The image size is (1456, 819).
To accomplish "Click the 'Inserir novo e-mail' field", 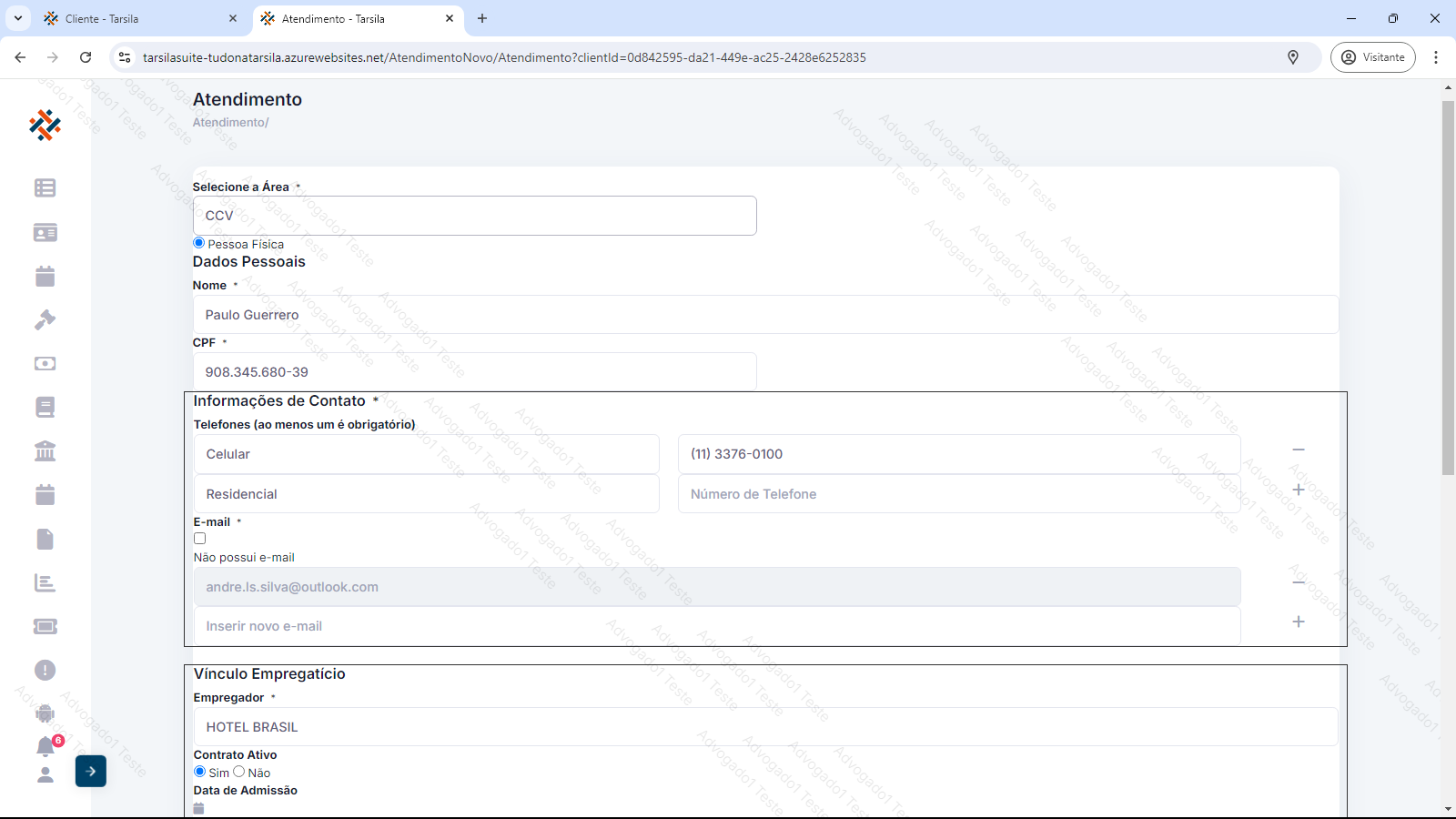I will 716,626.
